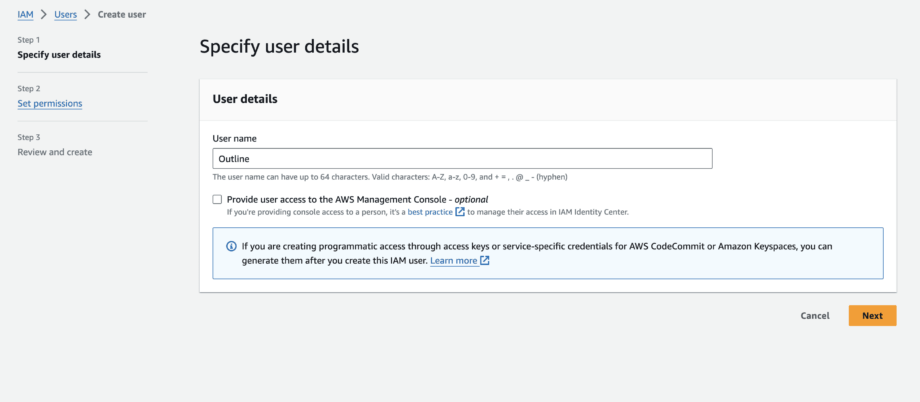This screenshot has height=402, width=920.
Task: Click the info icon in blue notice
Action: 231,246
